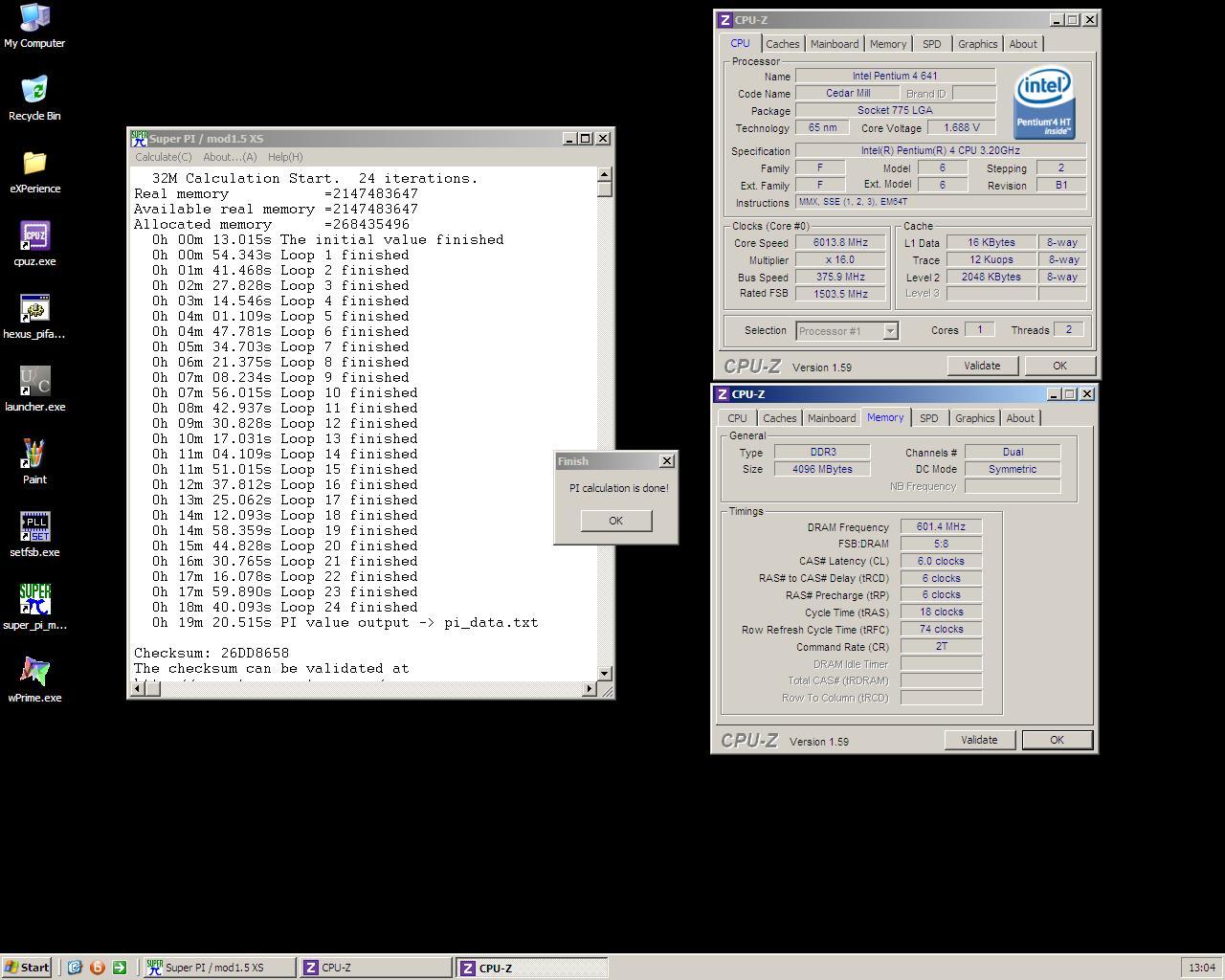Open Graphics tab in bottom CPU-Z window
This screenshot has height=980, width=1225.
tap(974, 418)
